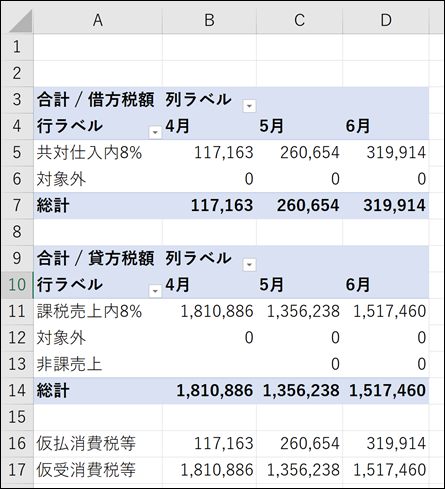Screen dimensions: 445x489
Task: Select the April 総計 cell showing bold 117,163
Action: click(x=209, y=205)
